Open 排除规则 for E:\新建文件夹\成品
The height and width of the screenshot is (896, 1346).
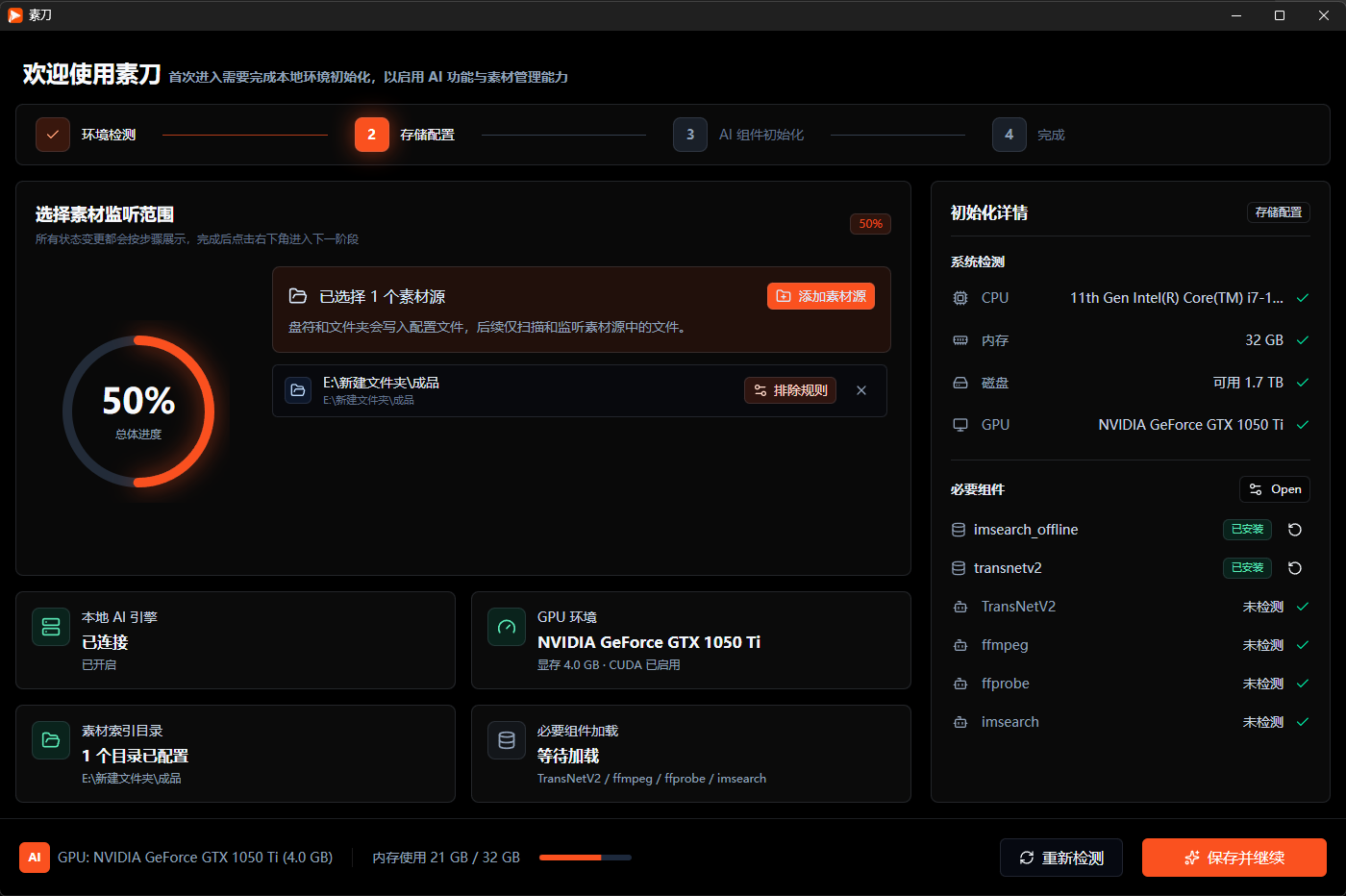click(790, 390)
